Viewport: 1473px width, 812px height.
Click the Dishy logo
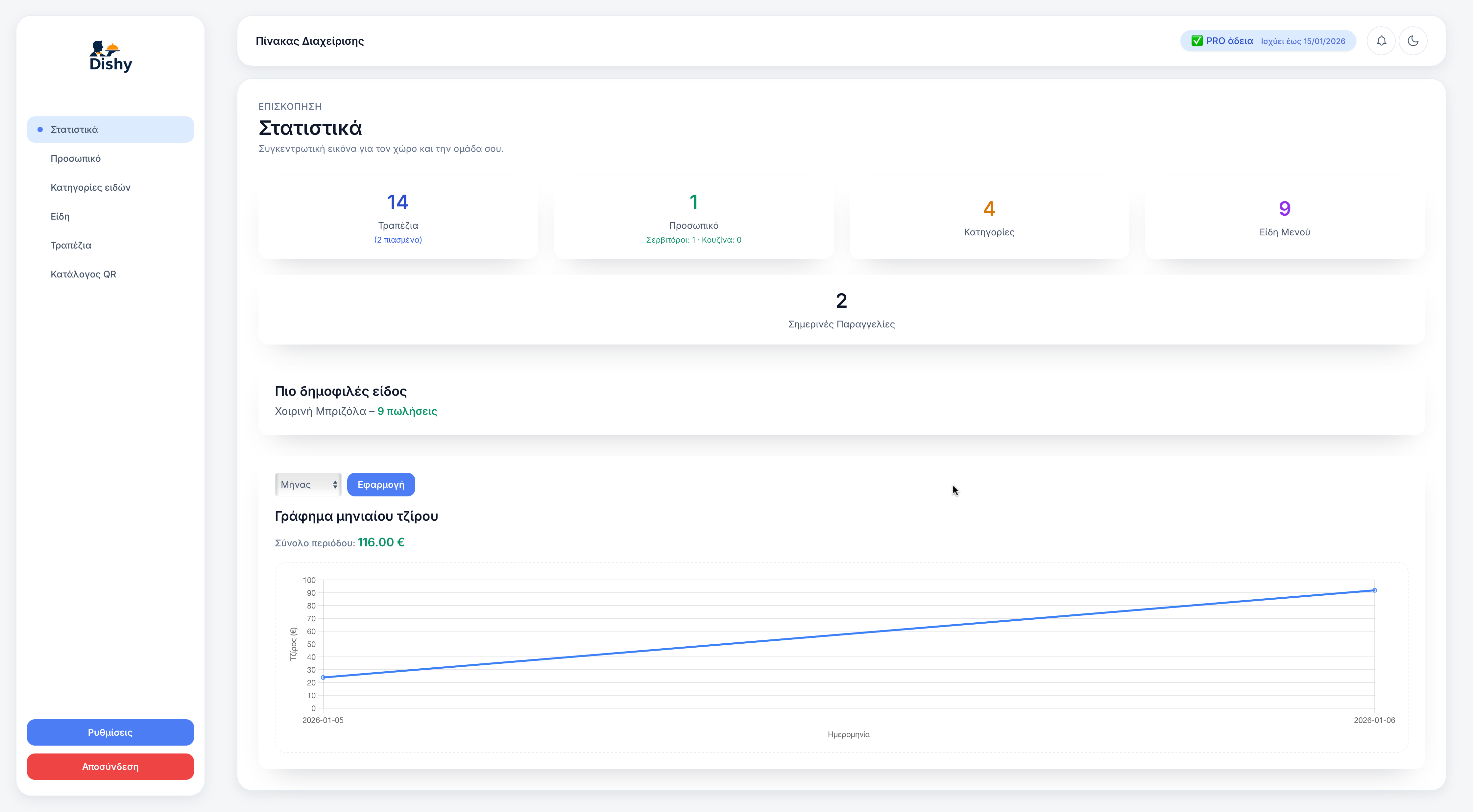(x=110, y=56)
